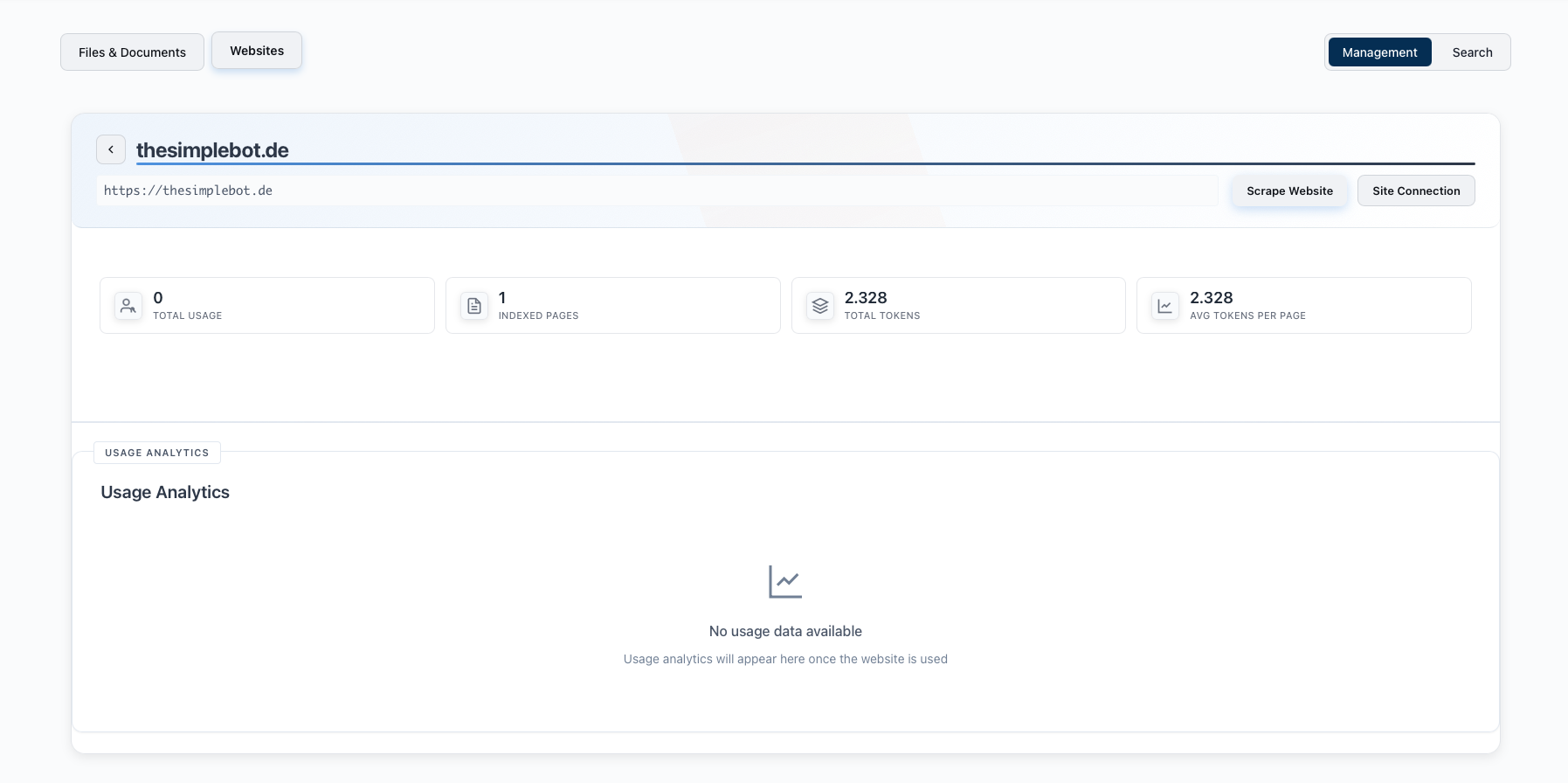Select the Websites tab
Screen dimensions: 1568x783
point(257,51)
